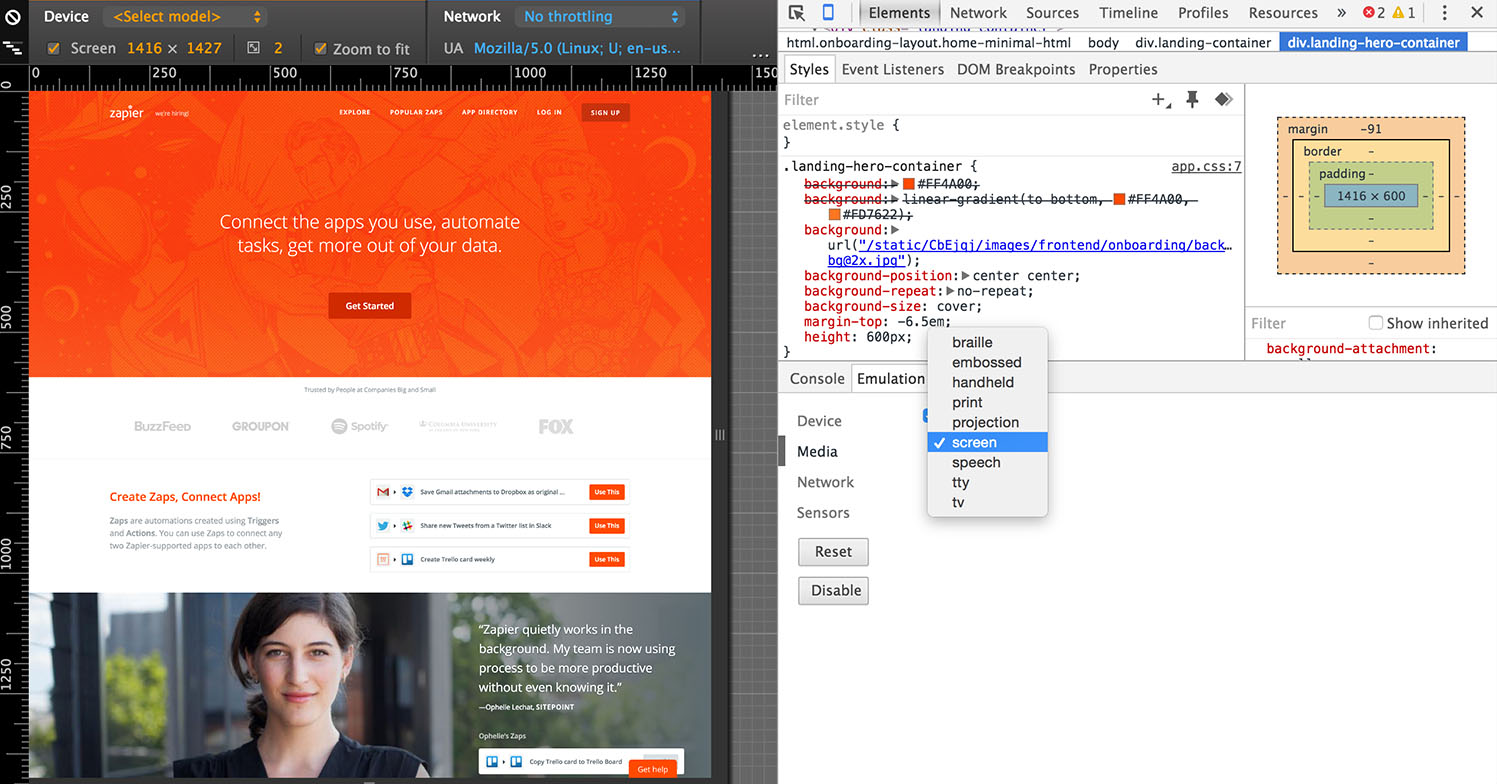Toggle element state with the pin icon
Viewport: 1497px width, 784px height.
click(x=1191, y=99)
